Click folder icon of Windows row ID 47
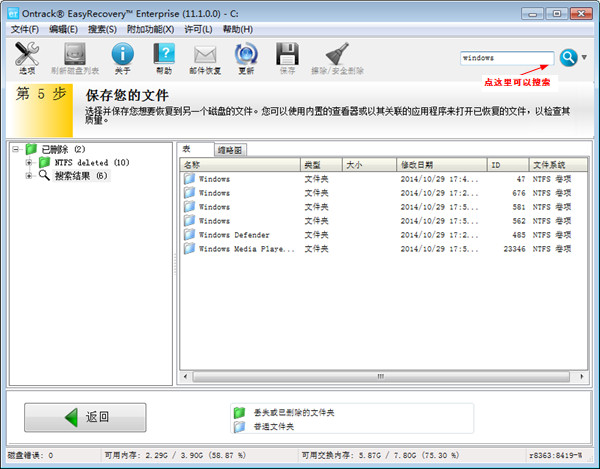 point(189,179)
